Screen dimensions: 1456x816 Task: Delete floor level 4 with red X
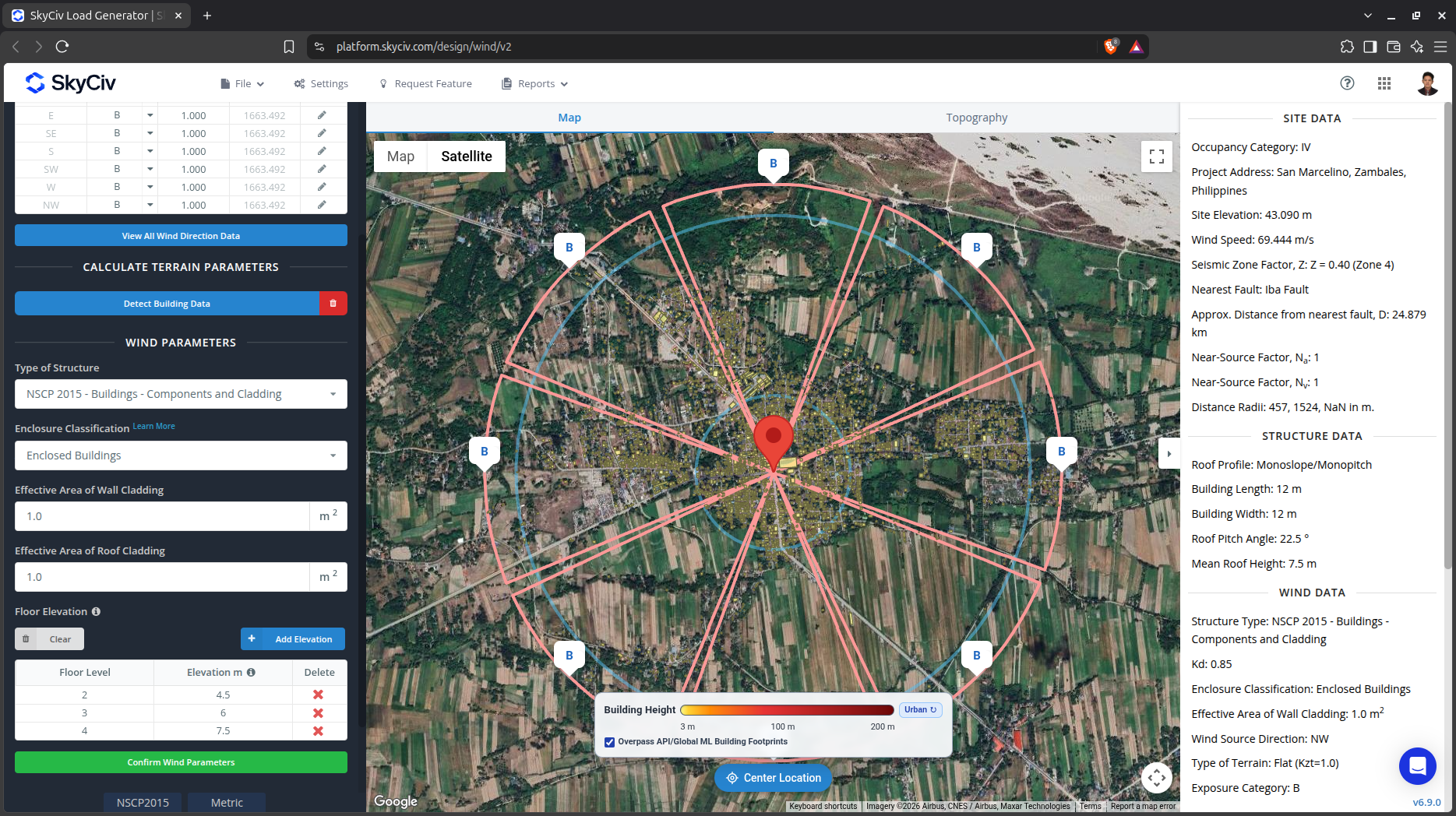tap(318, 731)
